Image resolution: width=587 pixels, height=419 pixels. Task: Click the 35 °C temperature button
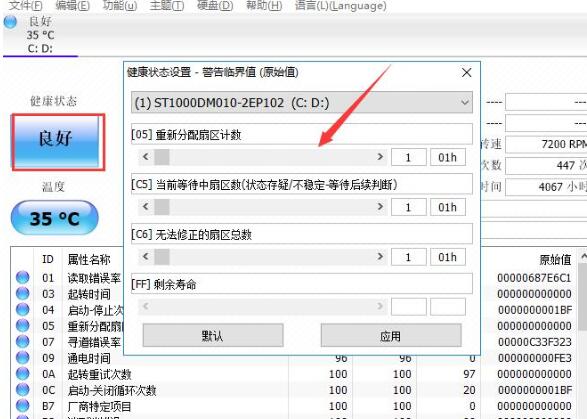point(55,218)
